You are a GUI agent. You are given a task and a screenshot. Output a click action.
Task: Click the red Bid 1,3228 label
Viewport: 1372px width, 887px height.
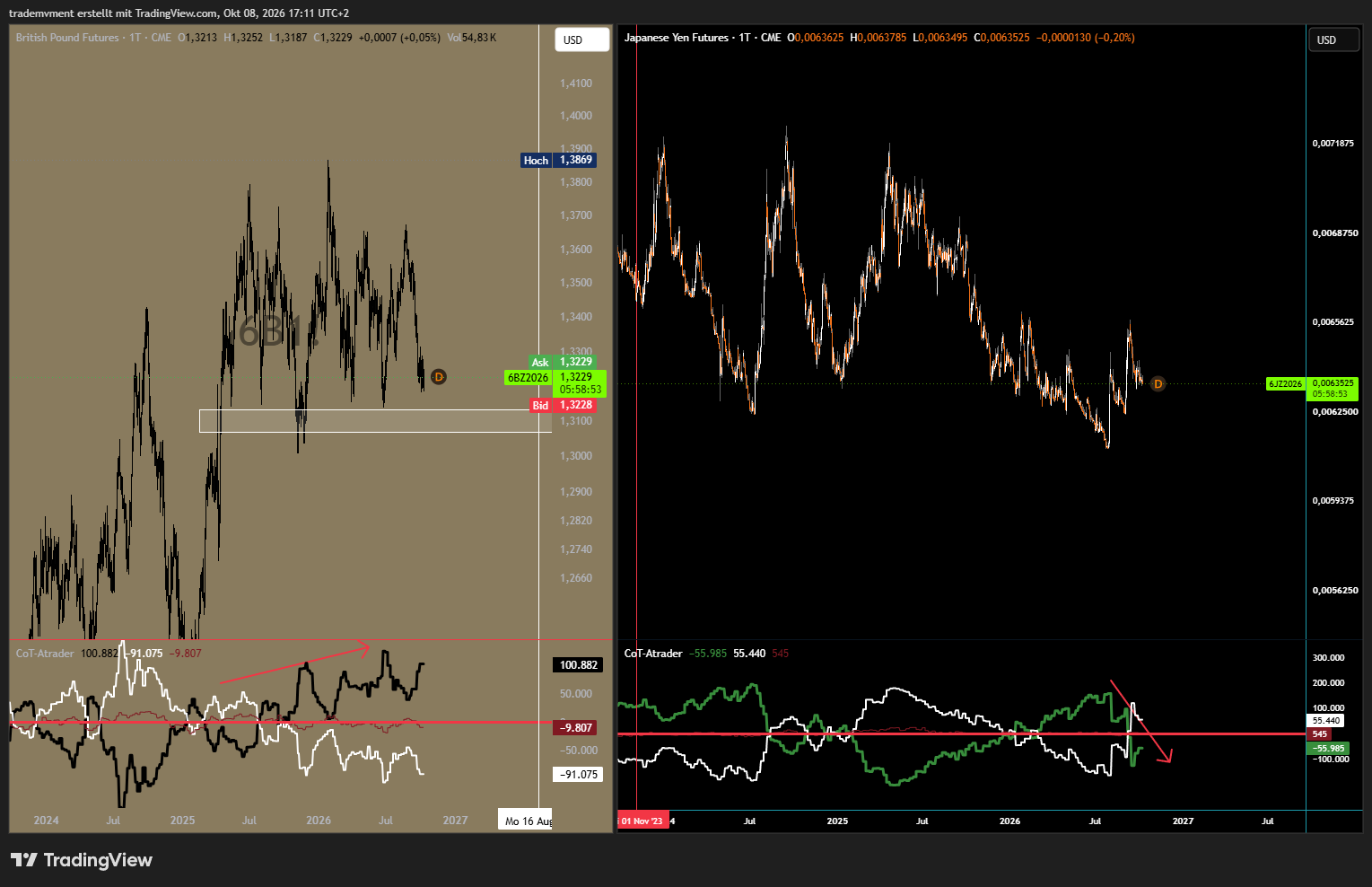tap(563, 406)
